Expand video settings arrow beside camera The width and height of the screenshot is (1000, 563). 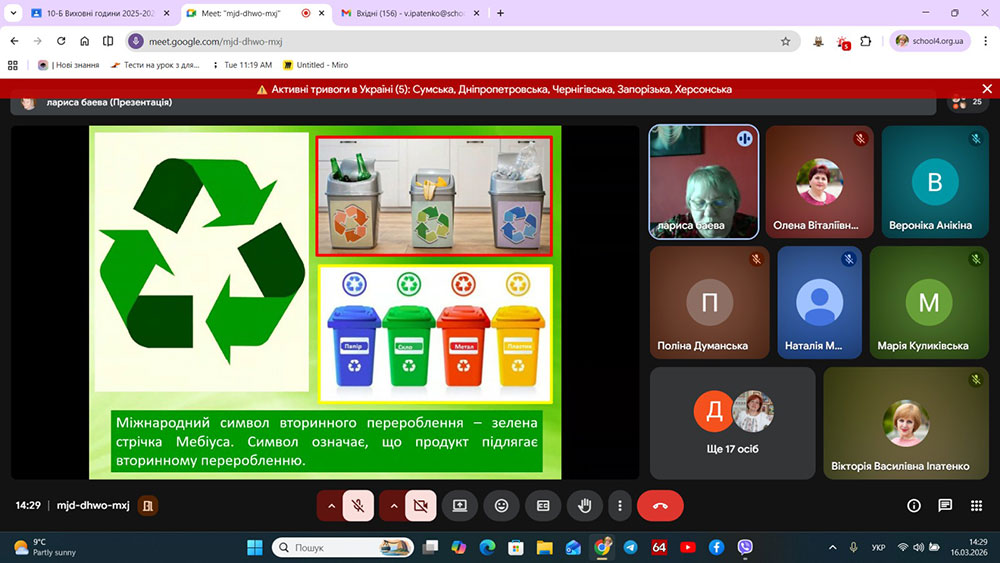[393, 506]
